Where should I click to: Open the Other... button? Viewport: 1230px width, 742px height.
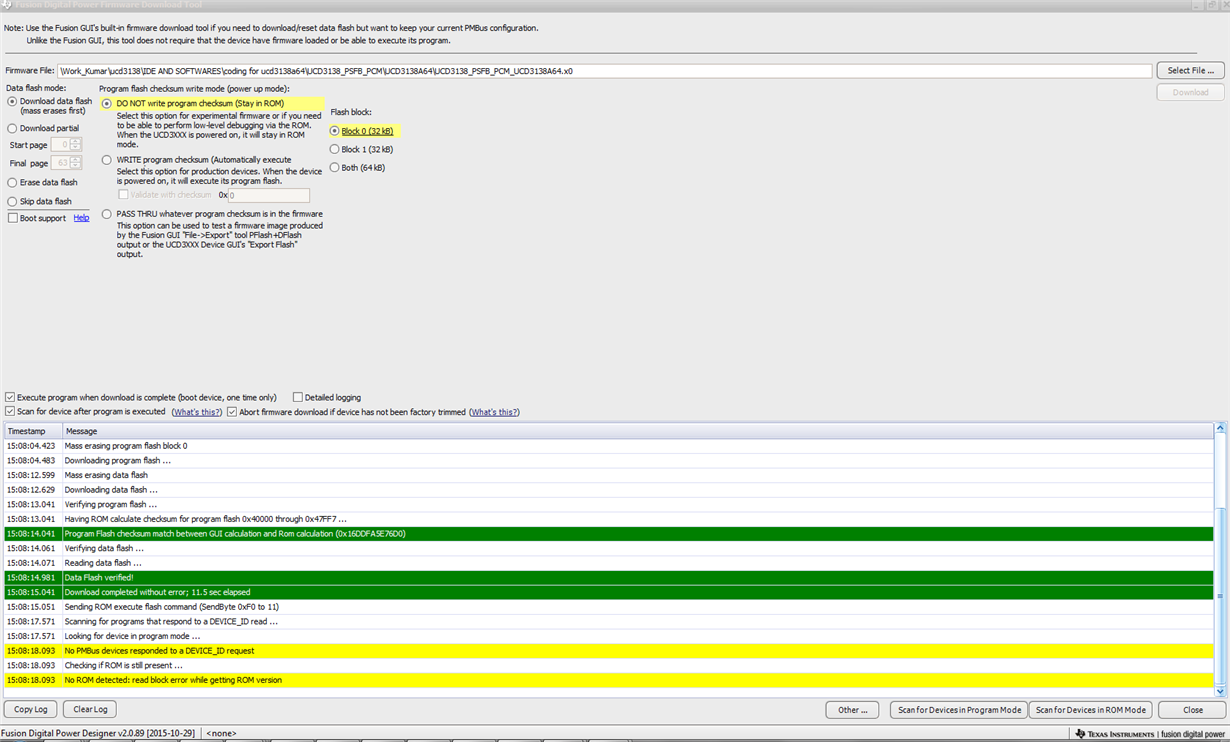852,709
